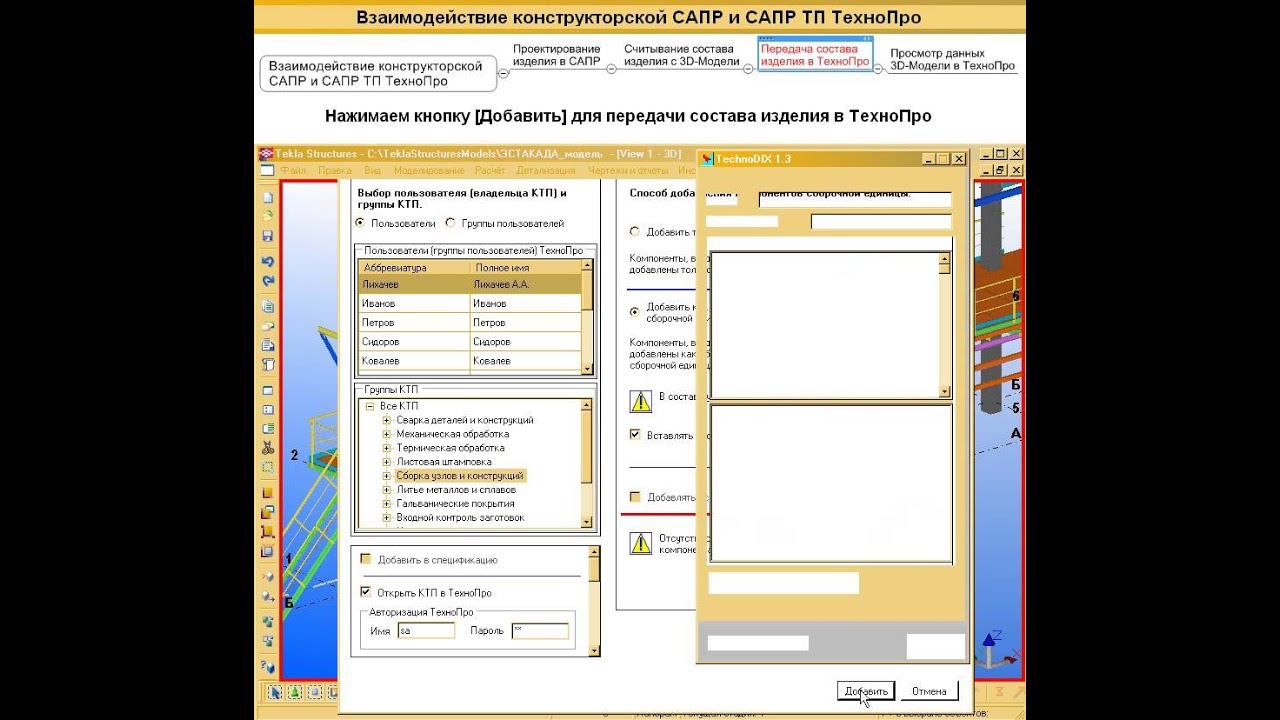Screen dimensions: 1280x720
Task: Select Листовая штамповка tree item
Action: click(x=443, y=462)
